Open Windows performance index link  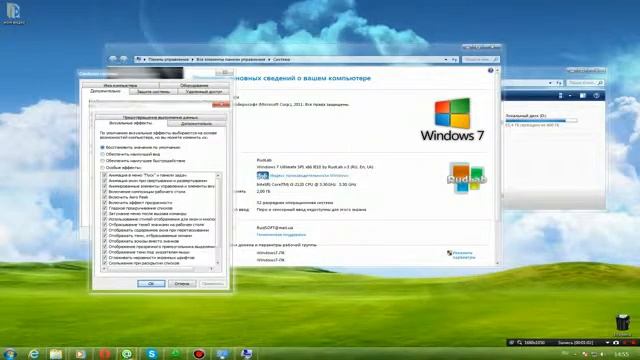pyautogui.click(x=309, y=176)
